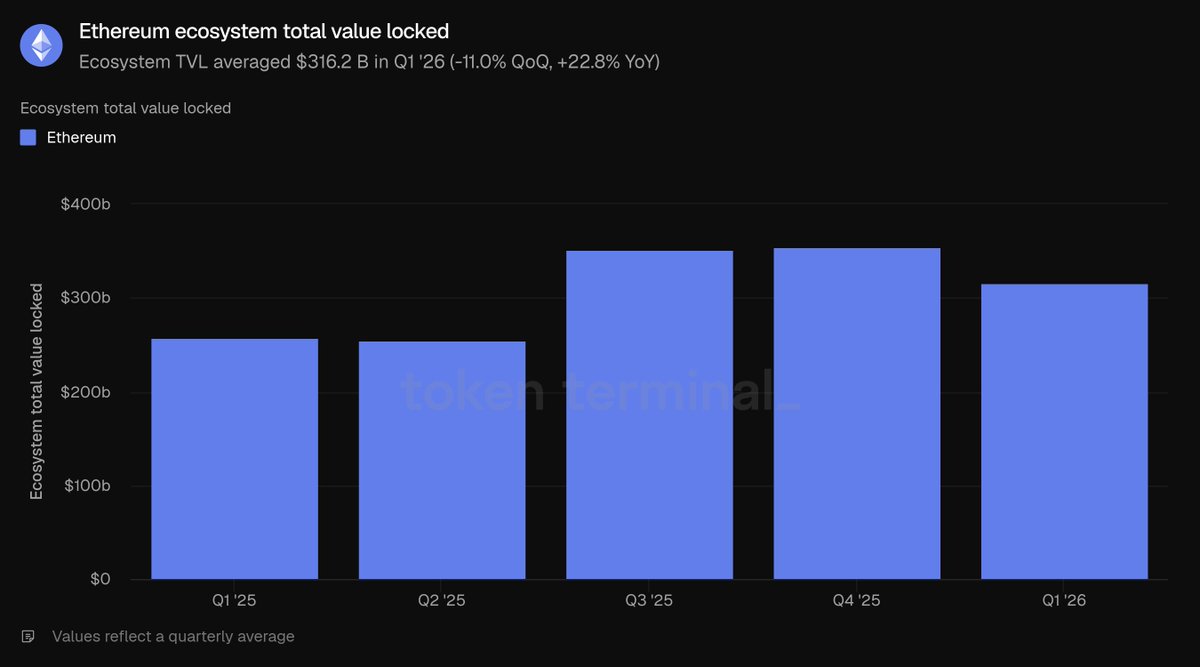Click the $200b y-axis label
This screenshot has width=1200, height=667.
pyautogui.click(x=86, y=392)
